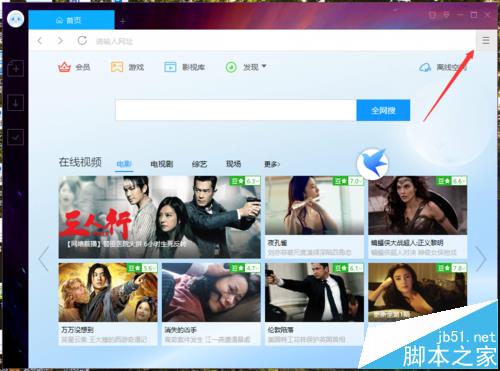Select the 电视剧 video tab

pos(162,164)
